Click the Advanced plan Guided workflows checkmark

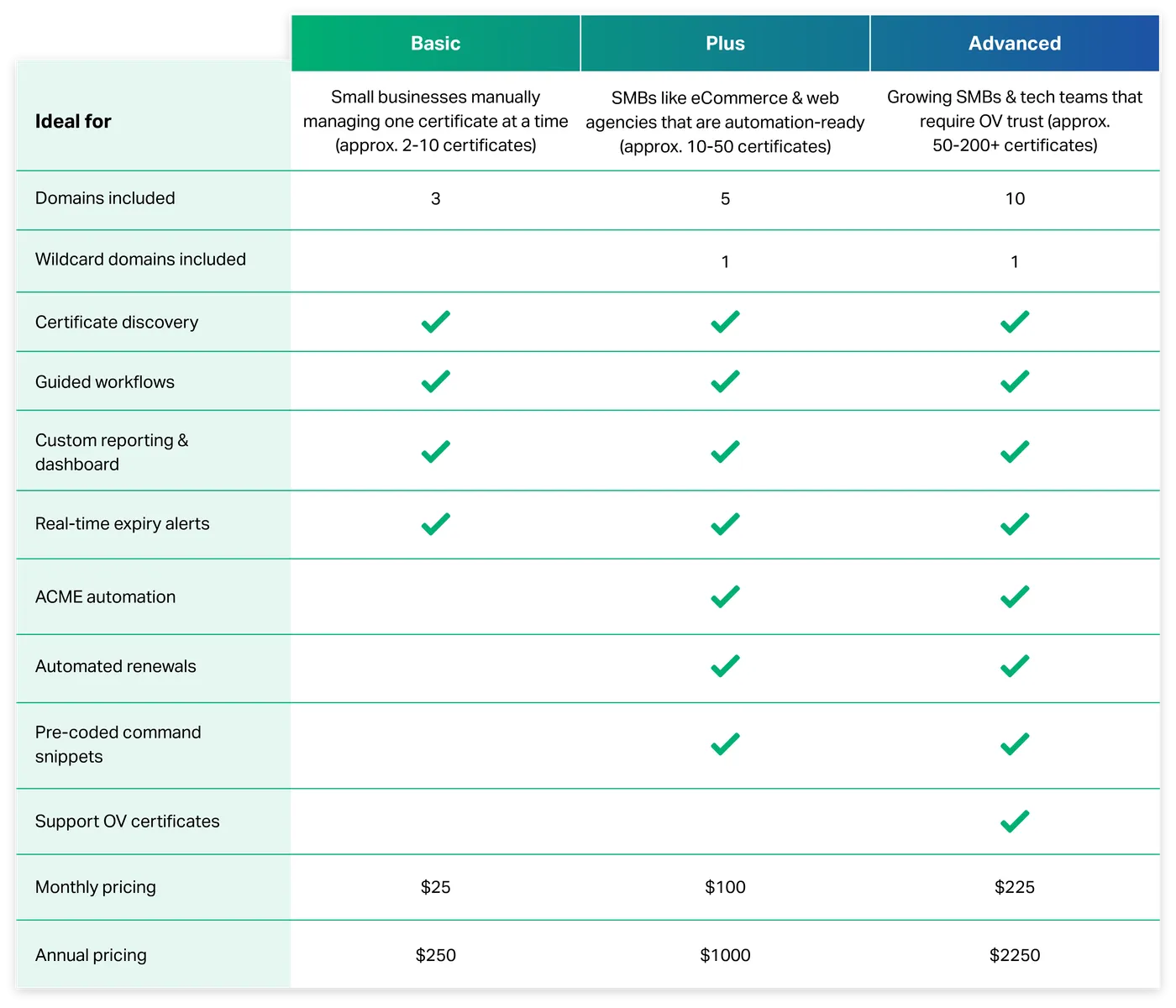1015,381
